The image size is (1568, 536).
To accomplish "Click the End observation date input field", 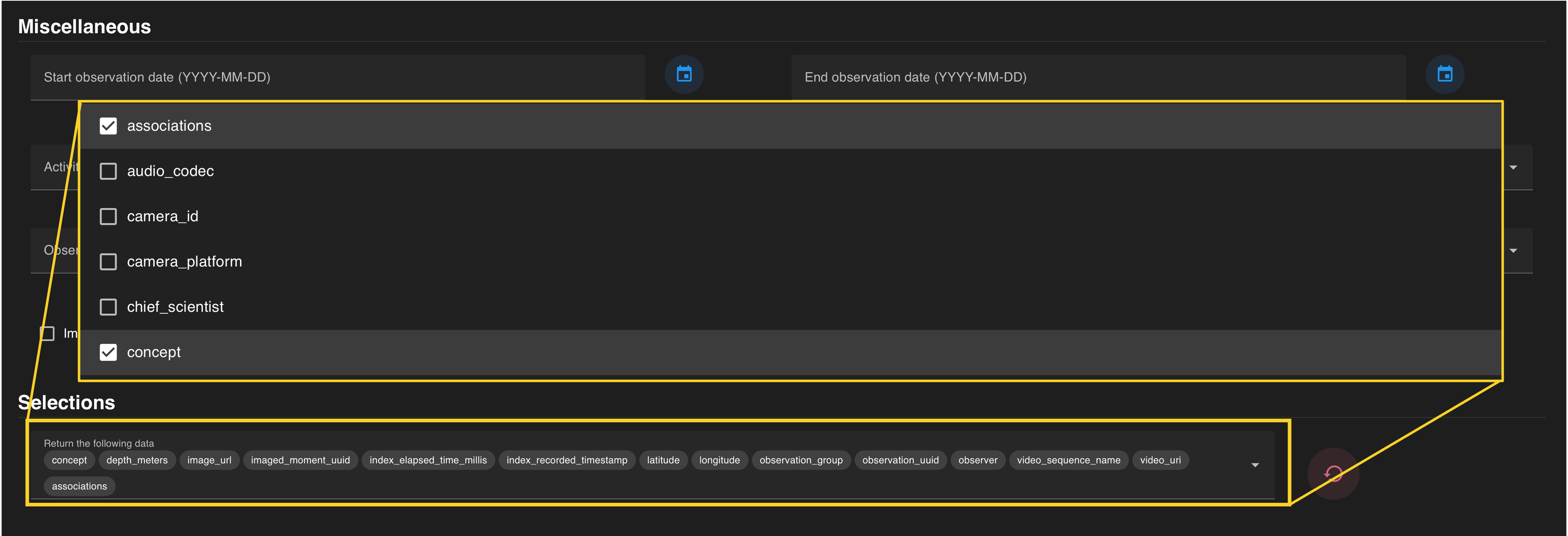I will (1098, 77).
